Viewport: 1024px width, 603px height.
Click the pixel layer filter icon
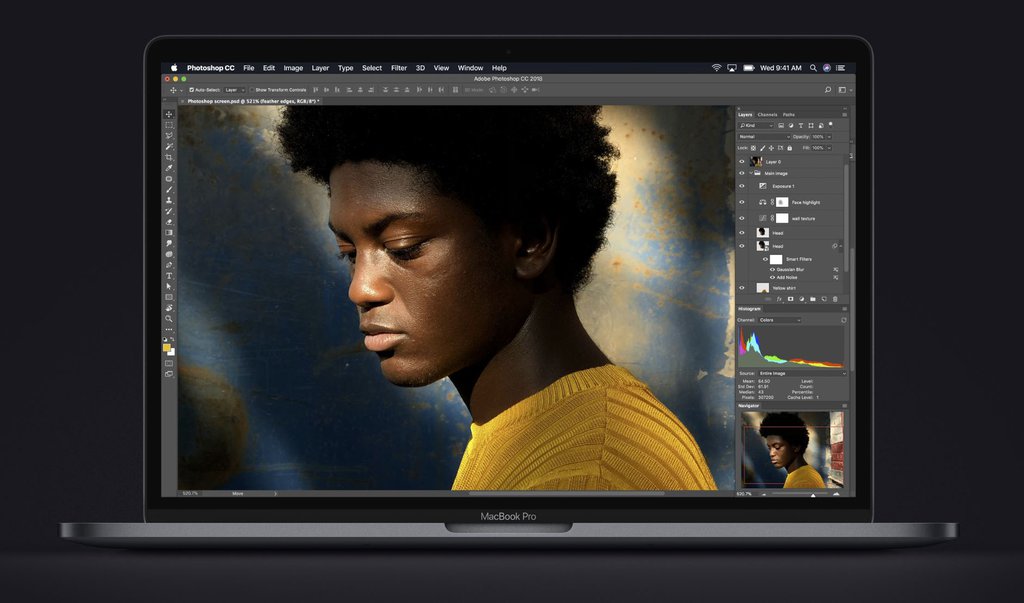click(781, 125)
